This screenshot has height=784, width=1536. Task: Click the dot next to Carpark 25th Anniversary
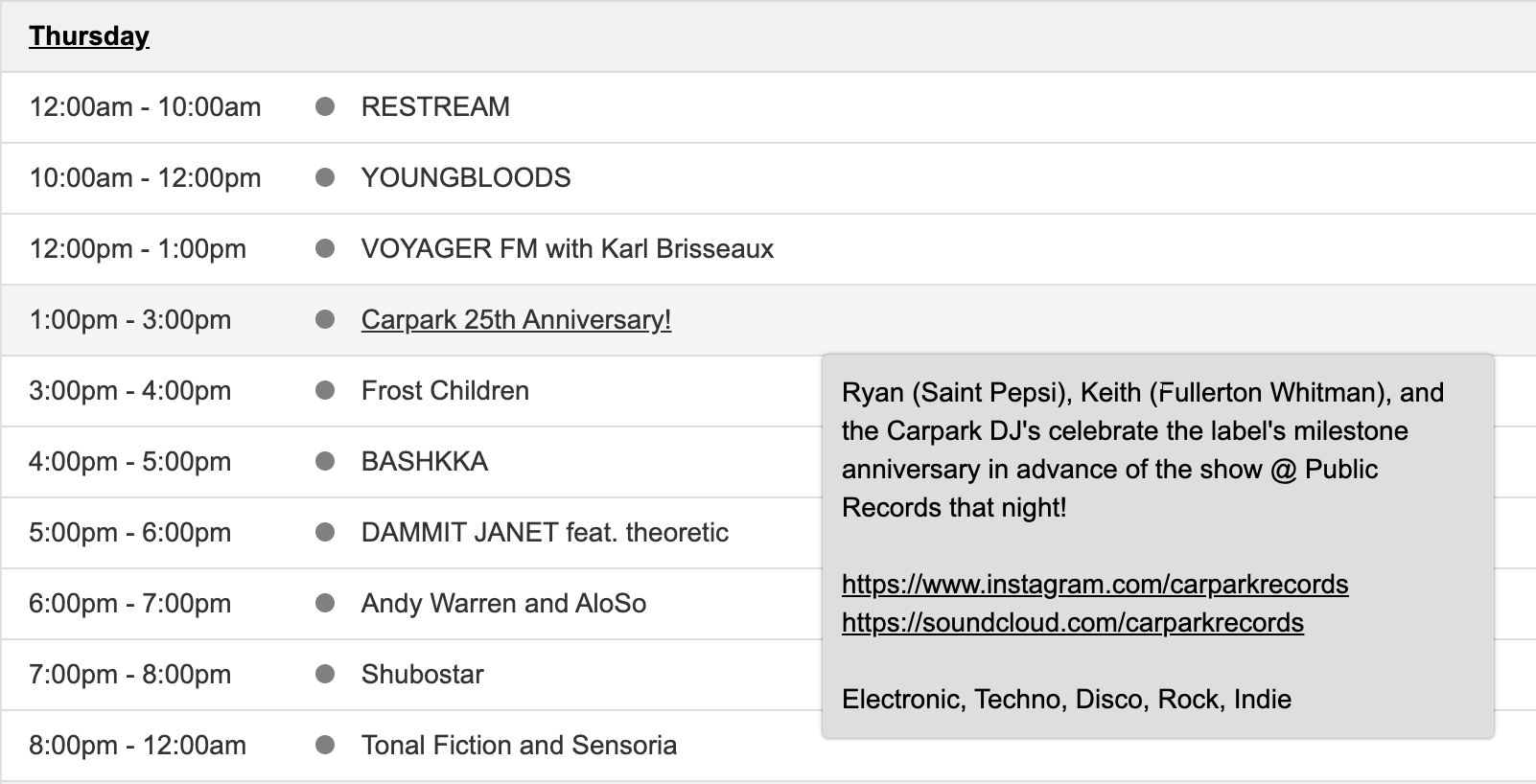[x=325, y=319]
